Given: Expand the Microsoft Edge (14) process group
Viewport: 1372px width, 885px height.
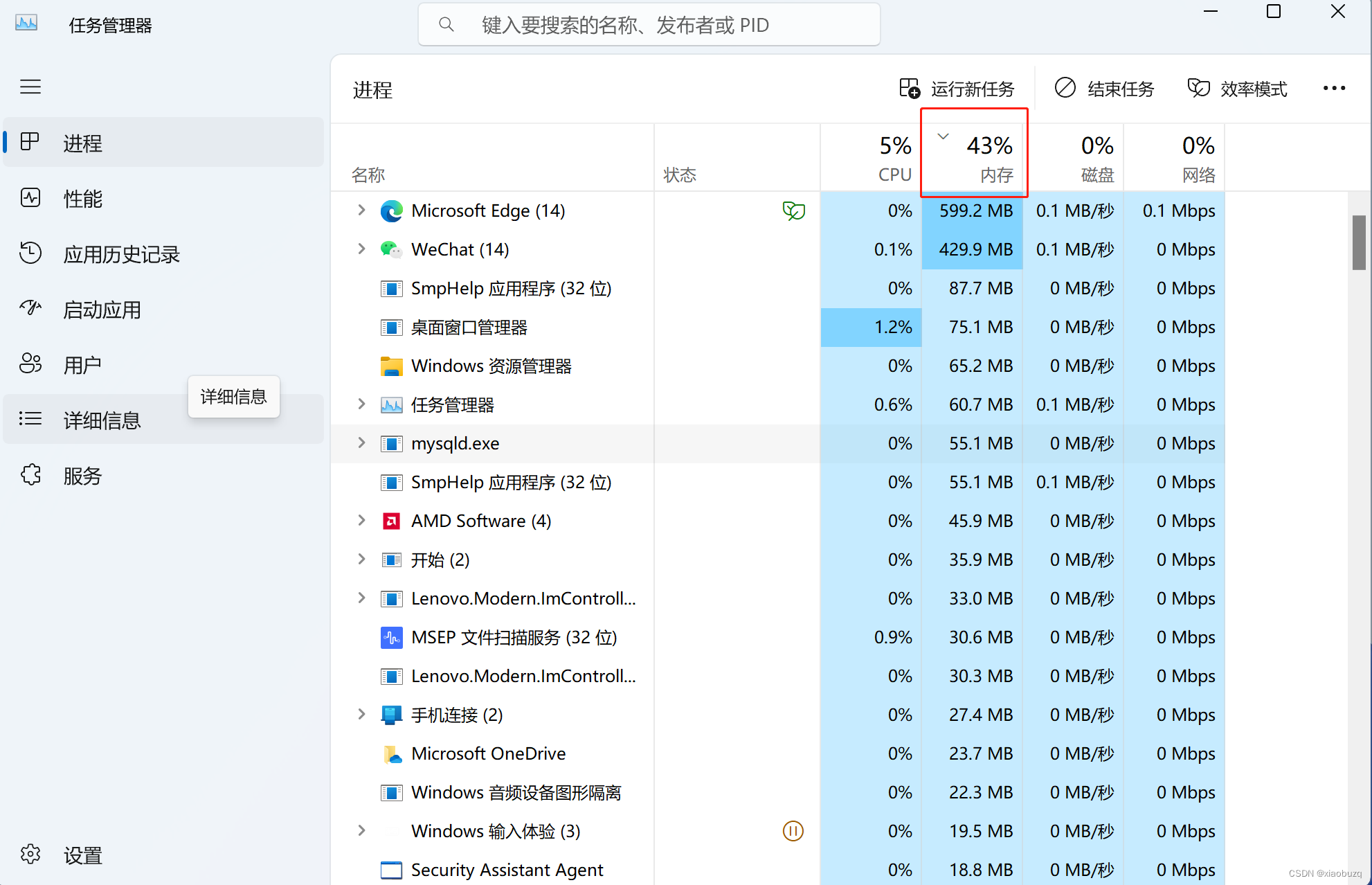Looking at the screenshot, I should click(361, 210).
